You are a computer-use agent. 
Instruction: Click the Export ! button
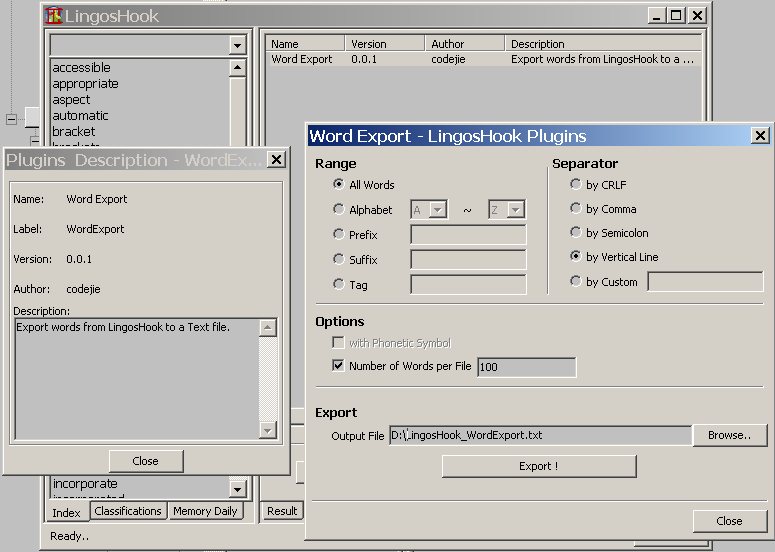(x=538, y=466)
